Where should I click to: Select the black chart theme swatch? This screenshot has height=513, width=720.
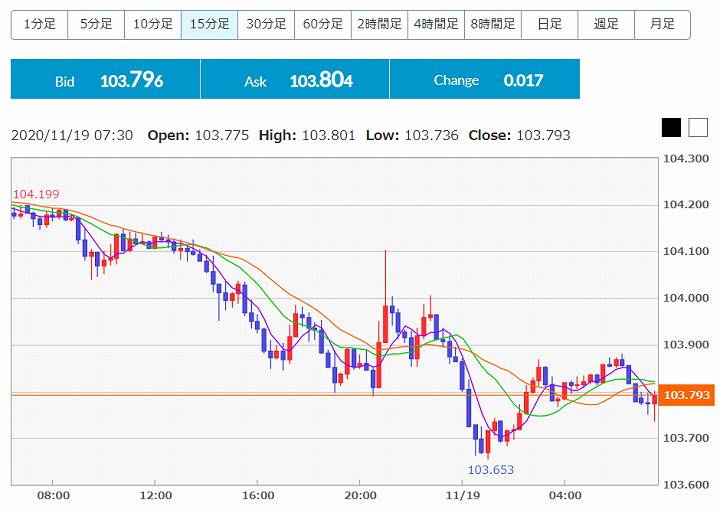(x=671, y=127)
